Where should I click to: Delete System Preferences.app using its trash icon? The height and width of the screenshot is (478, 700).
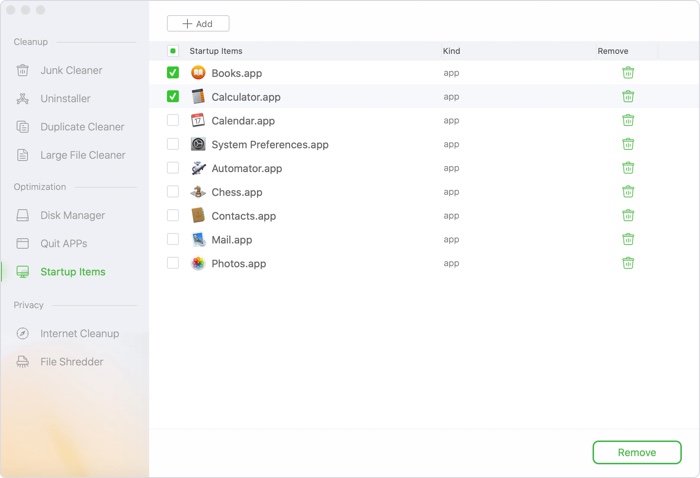pos(628,144)
